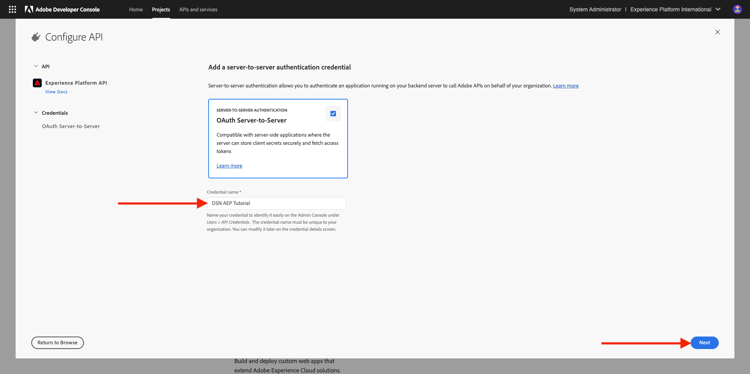The width and height of the screenshot is (750, 374).
Task: Click the Configure API plug icon
Action: 35,37
